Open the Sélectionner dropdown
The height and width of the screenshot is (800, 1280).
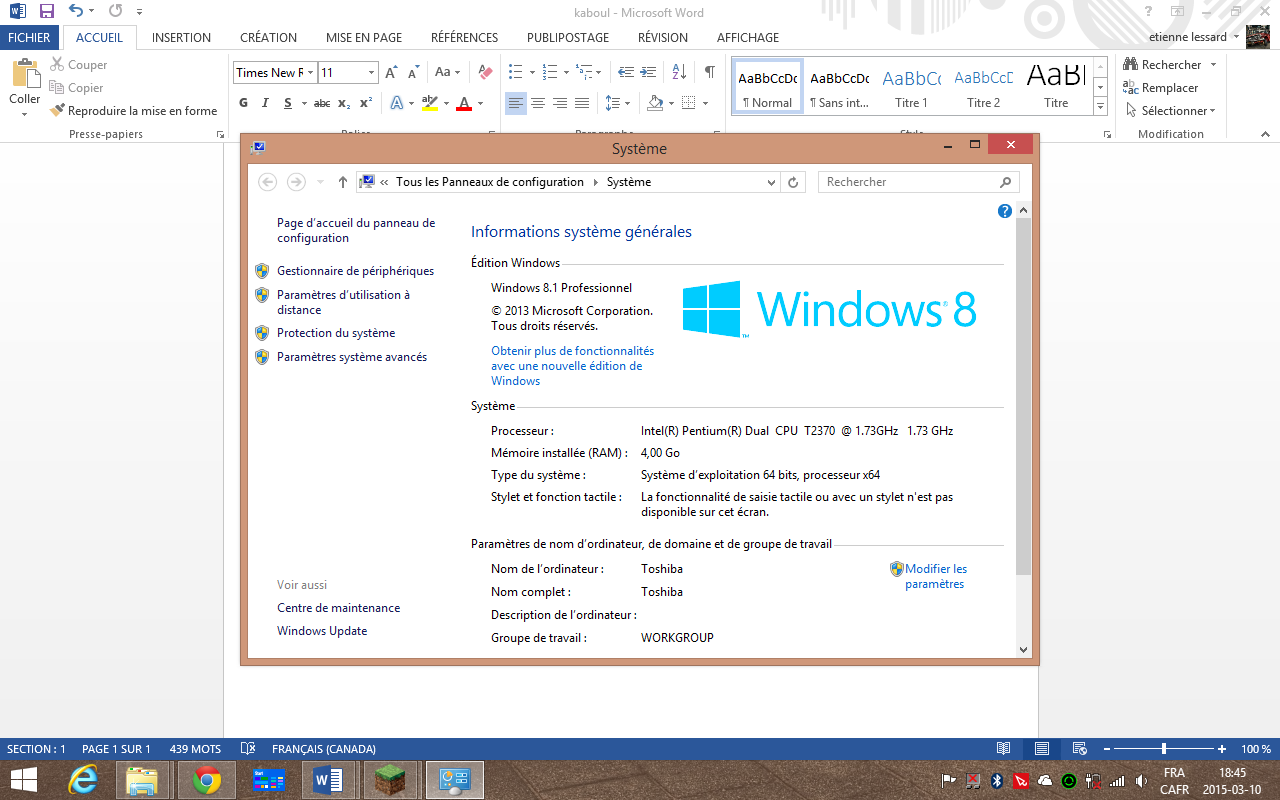tap(1171, 111)
